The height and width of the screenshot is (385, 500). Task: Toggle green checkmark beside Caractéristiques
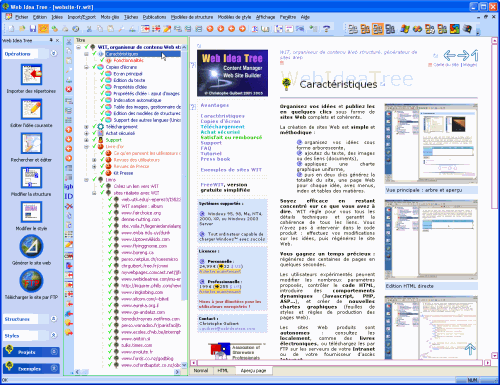[94, 53]
